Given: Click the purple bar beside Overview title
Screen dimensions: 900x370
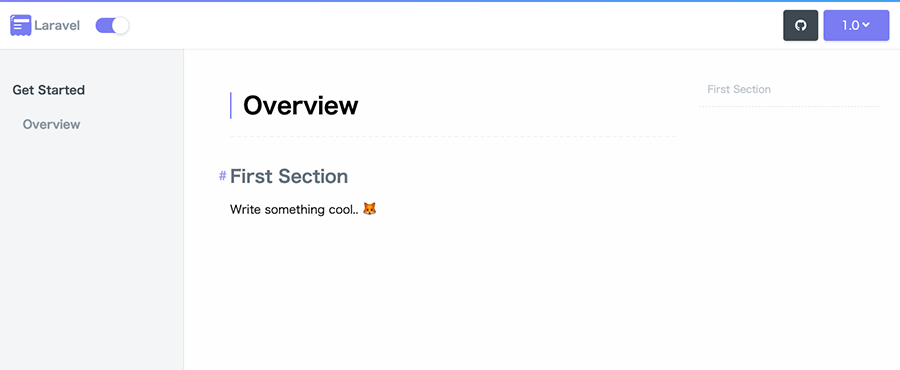Looking at the screenshot, I should pos(231,106).
